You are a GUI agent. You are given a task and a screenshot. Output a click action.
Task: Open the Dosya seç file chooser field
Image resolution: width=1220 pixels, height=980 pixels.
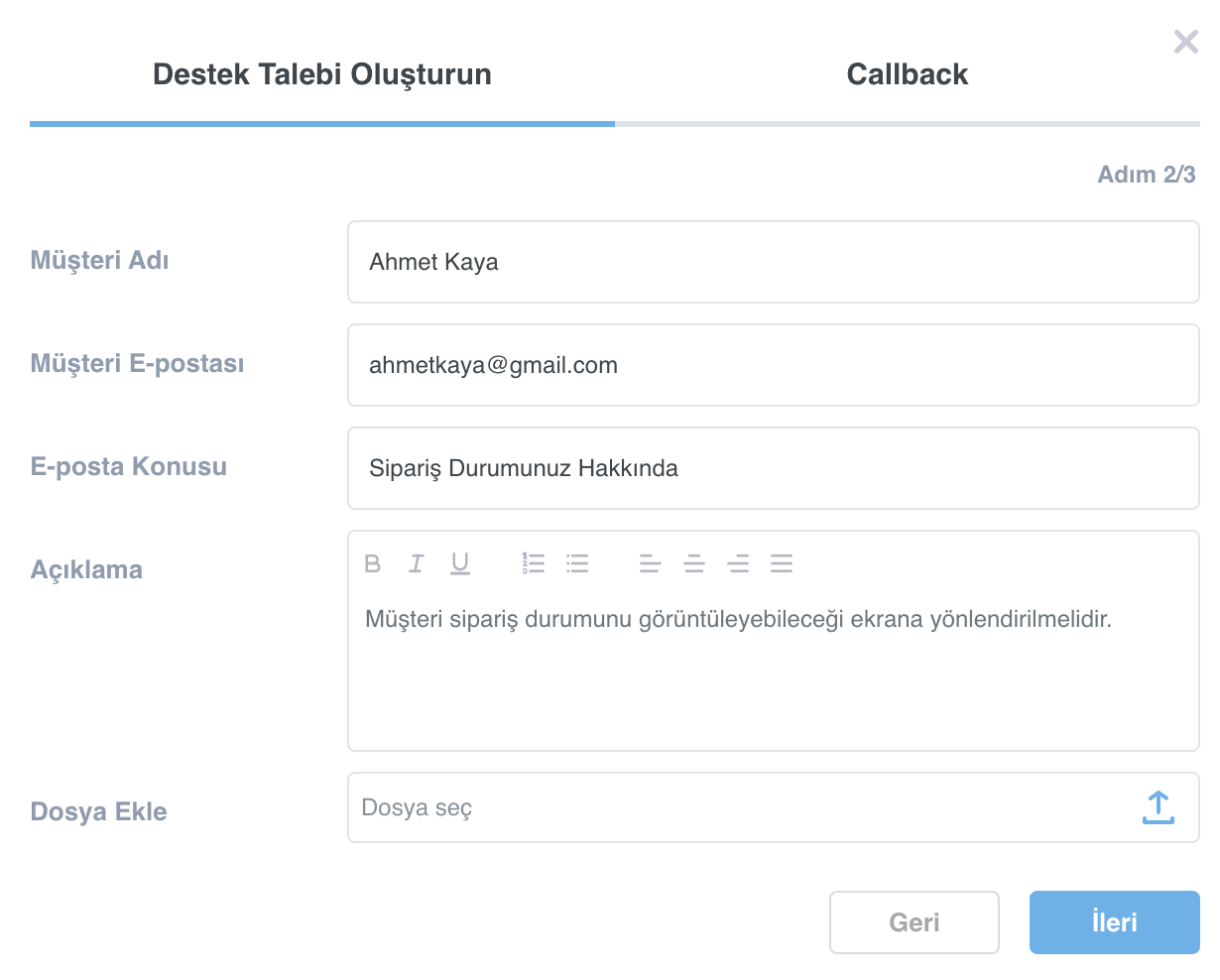774,807
